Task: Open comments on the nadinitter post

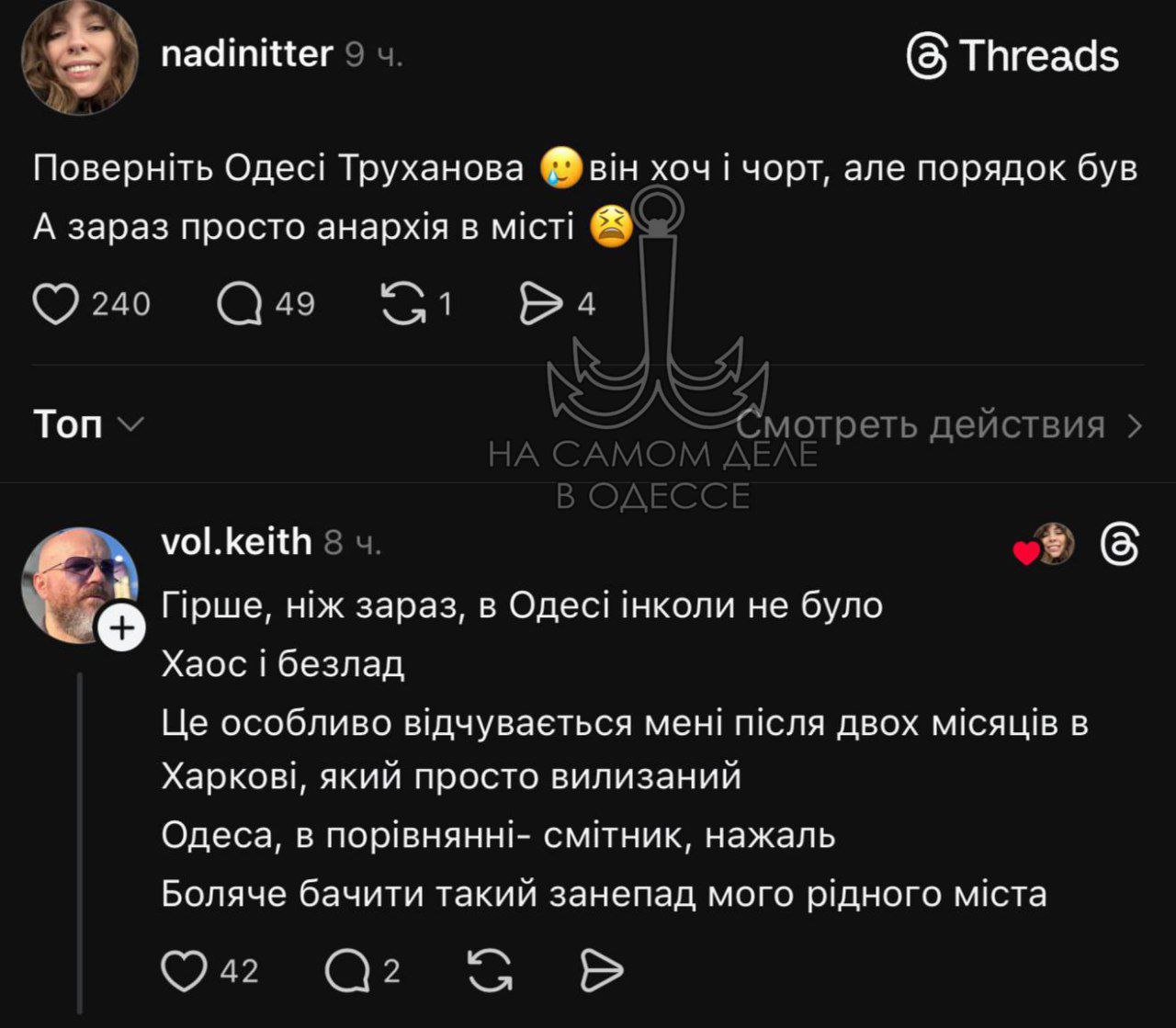Action: [240, 304]
